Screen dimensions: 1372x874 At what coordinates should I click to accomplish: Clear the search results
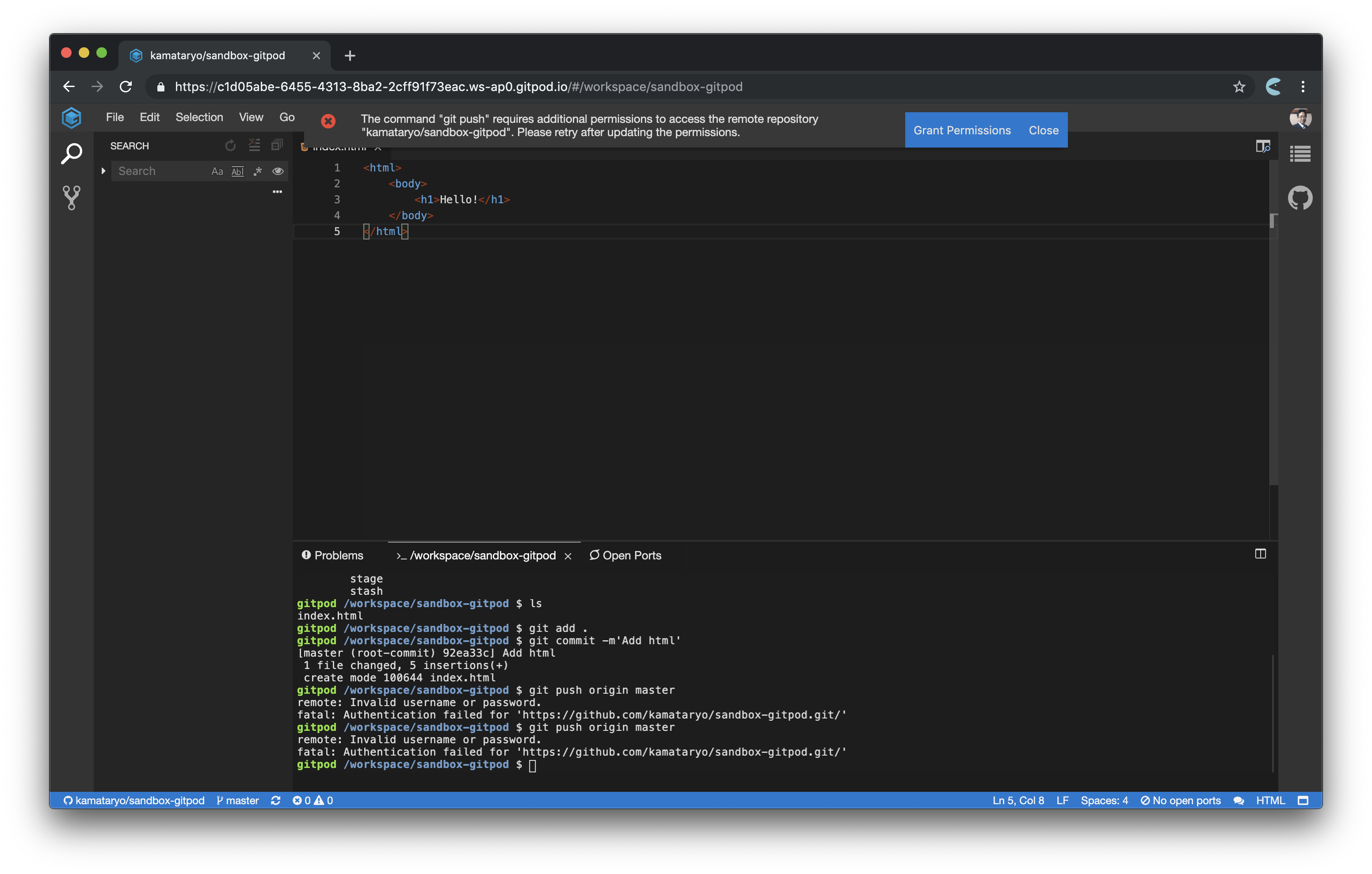(x=254, y=146)
